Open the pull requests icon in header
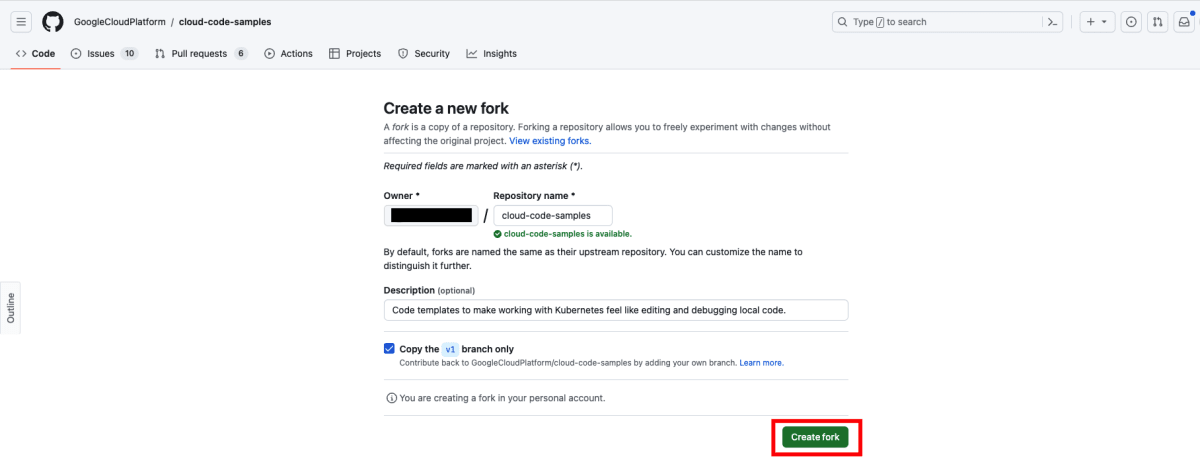This screenshot has width=1200, height=472. click(x=1157, y=21)
